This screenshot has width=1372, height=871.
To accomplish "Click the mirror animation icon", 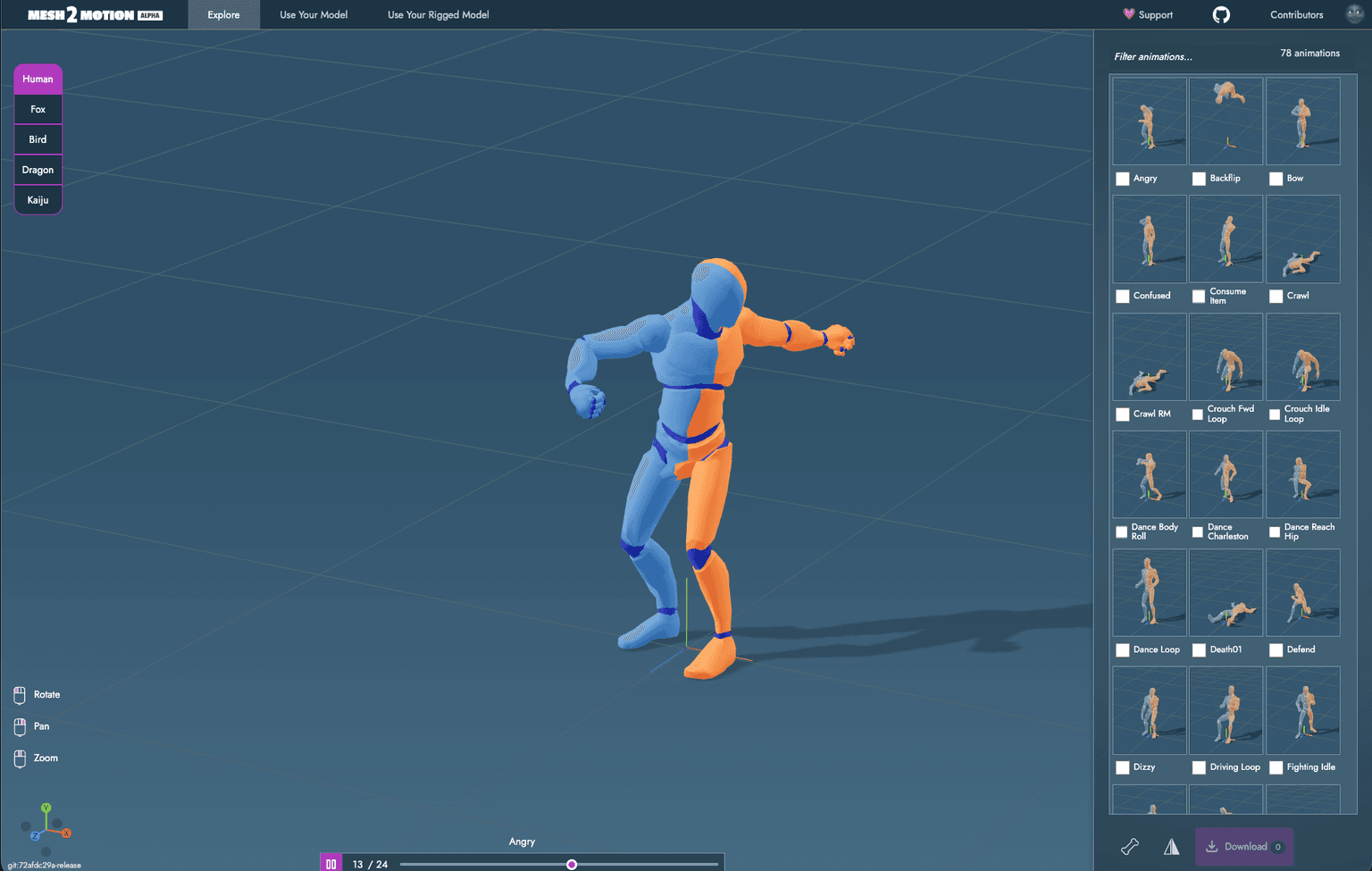I will (x=1171, y=846).
